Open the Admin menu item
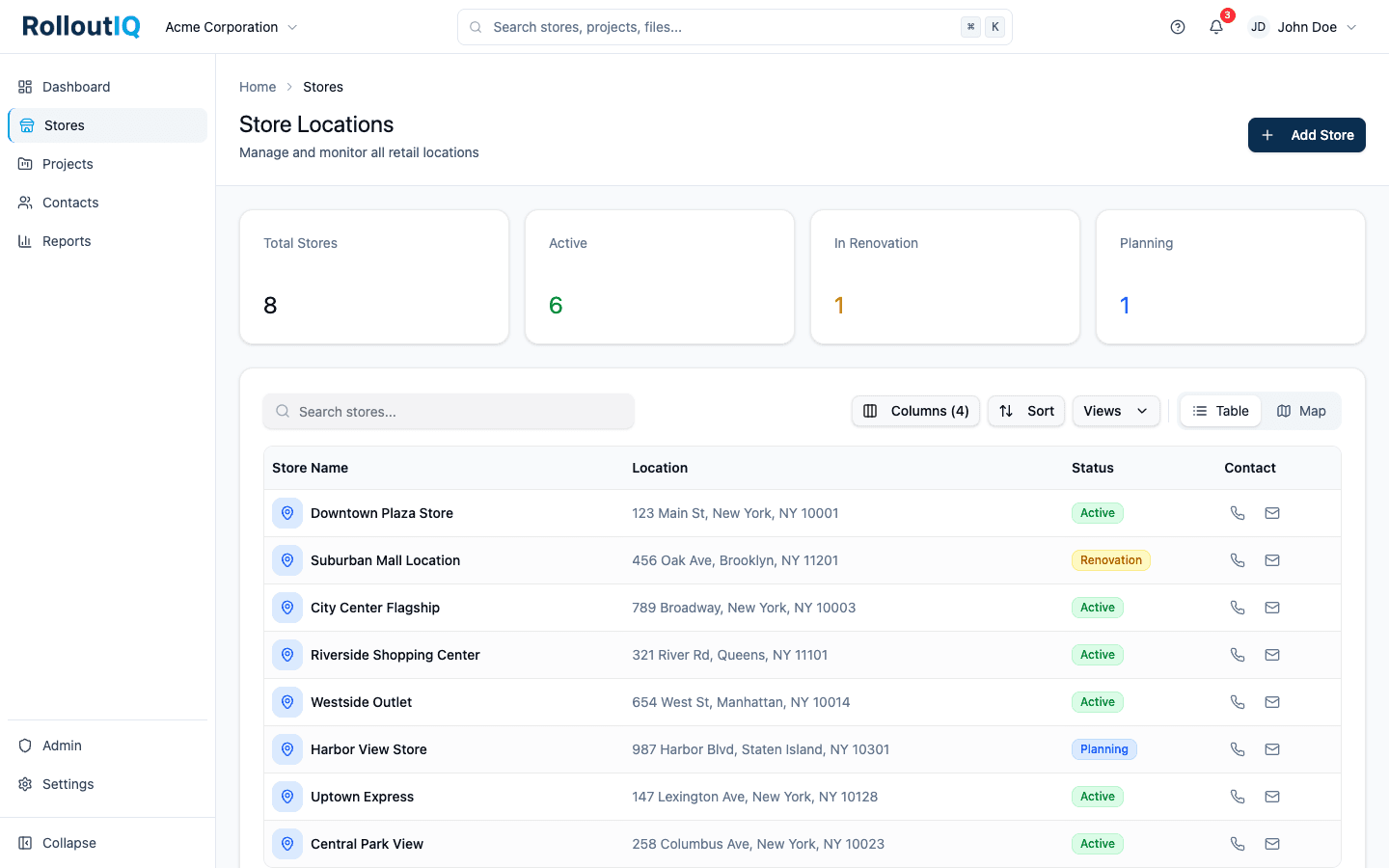Viewport: 1389px width, 868px height. coord(60,746)
